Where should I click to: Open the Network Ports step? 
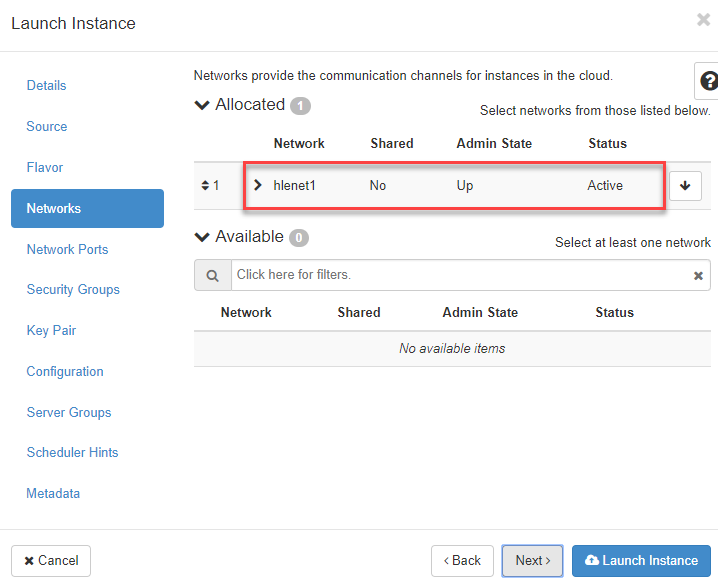67,249
